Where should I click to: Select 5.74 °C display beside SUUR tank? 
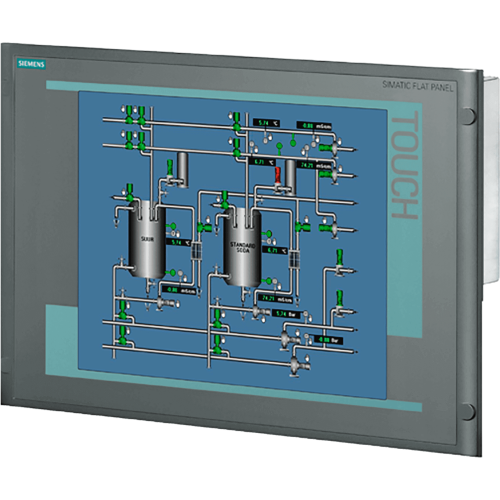(x=178, y=242)
